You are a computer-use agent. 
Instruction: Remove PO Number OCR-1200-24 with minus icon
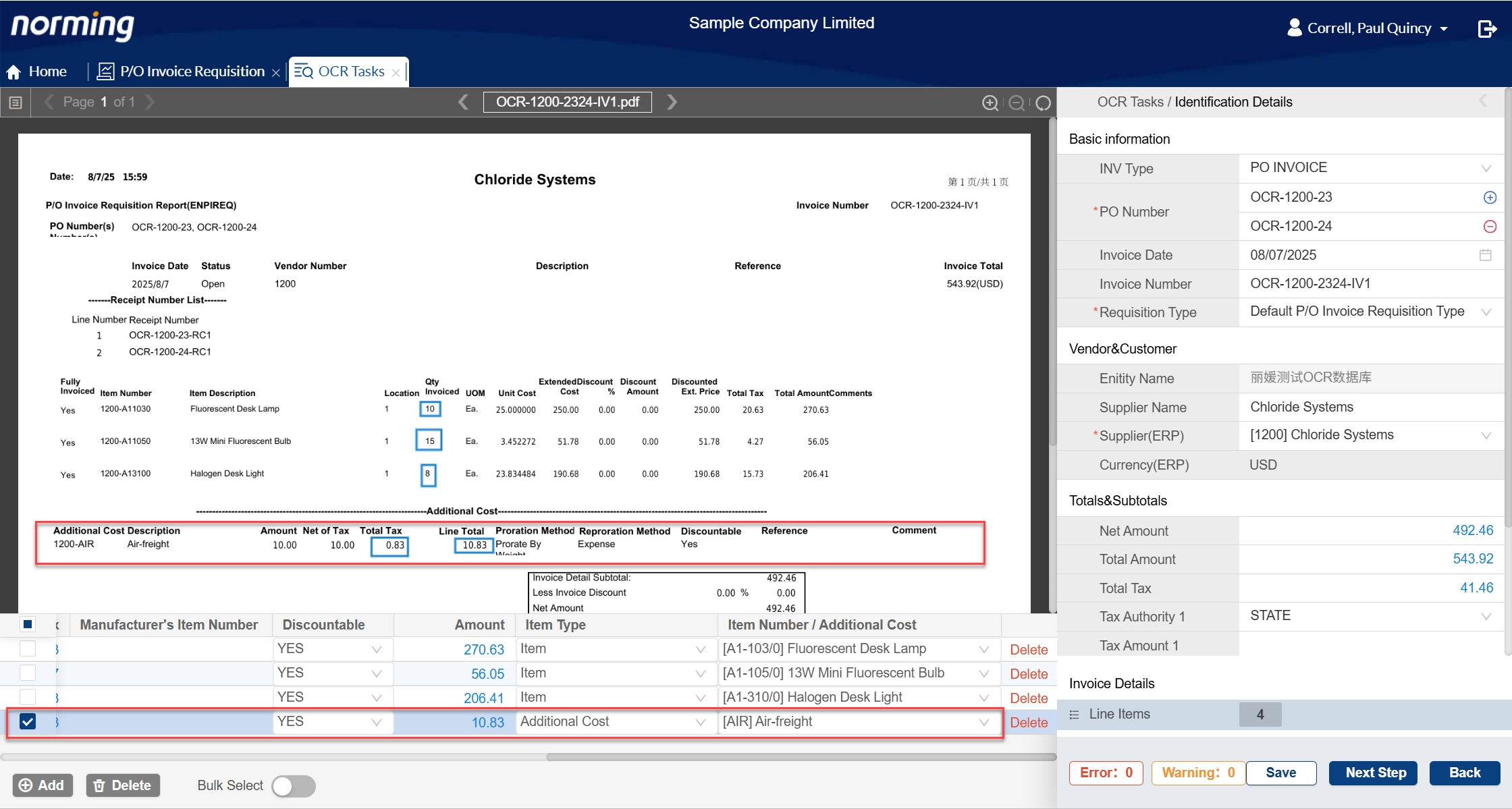(x=1490, y=227)
